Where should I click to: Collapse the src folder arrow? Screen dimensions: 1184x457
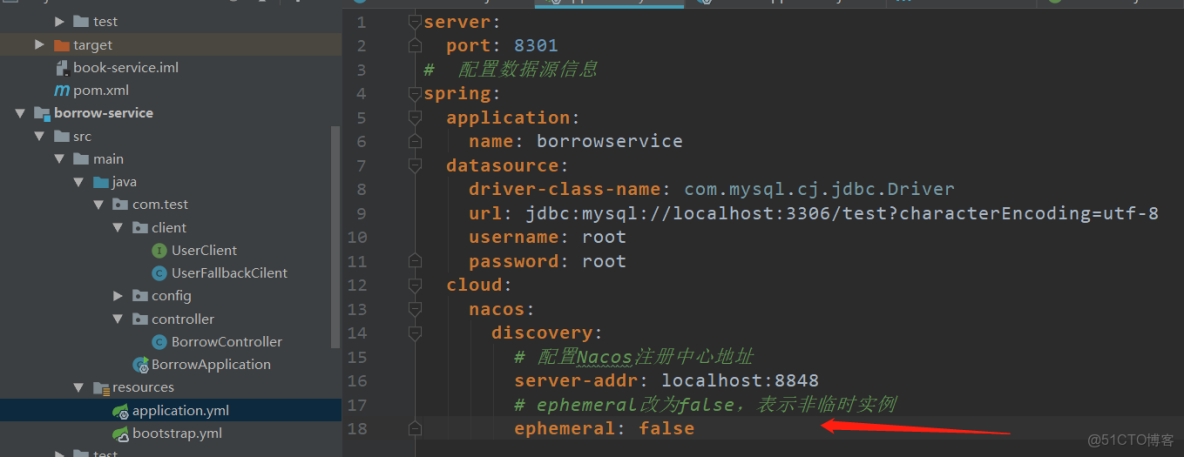tap(39, 137)
